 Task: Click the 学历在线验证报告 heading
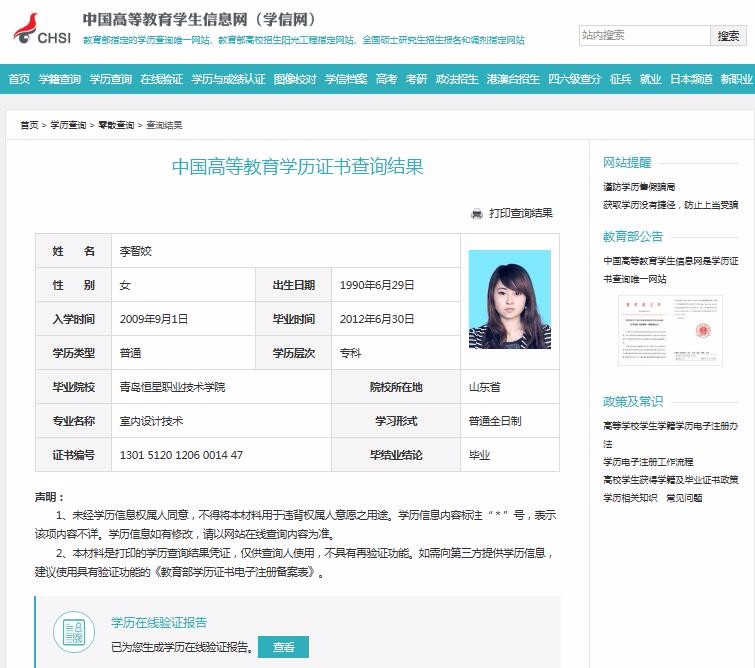coord(159,623)
